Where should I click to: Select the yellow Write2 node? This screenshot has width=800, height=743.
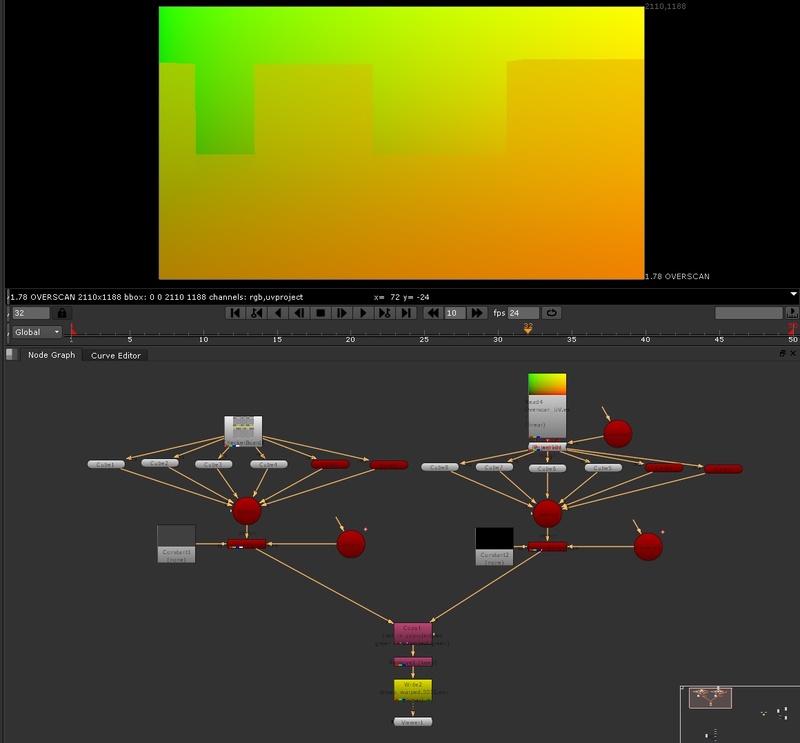pyautogui.click(x=413, y=689)
